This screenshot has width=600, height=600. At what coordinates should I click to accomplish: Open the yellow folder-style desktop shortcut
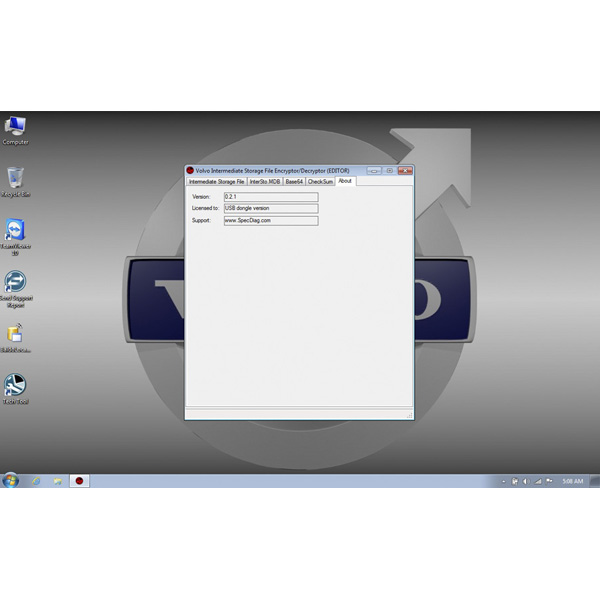pos(15,334)
